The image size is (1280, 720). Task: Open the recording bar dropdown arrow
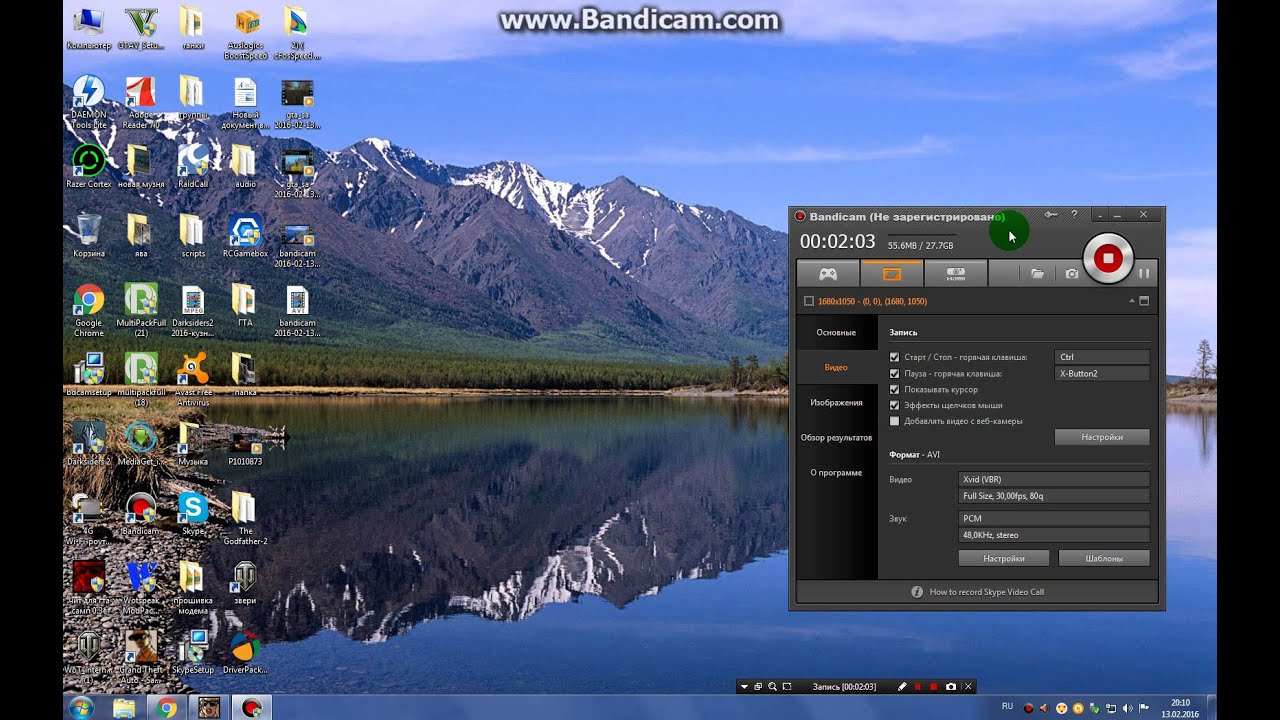744,687
